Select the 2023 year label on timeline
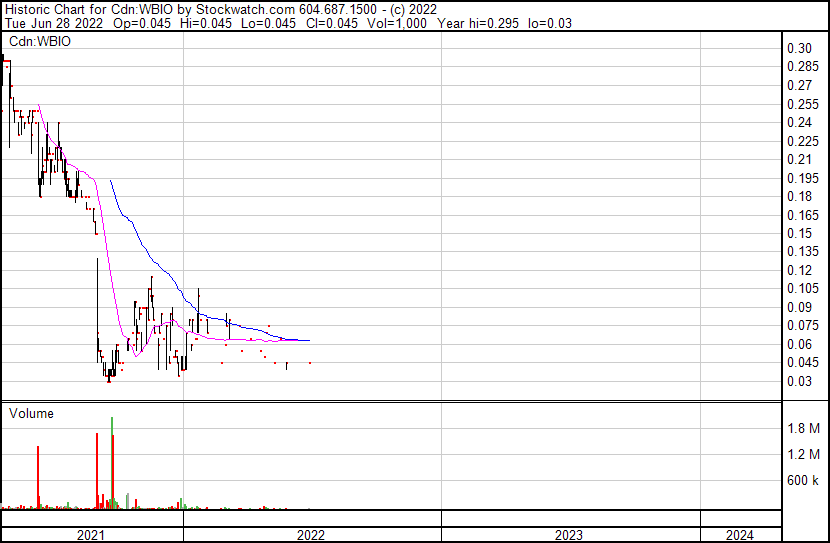This screenshot has height=543, width=830. click(x=569, y=535)
